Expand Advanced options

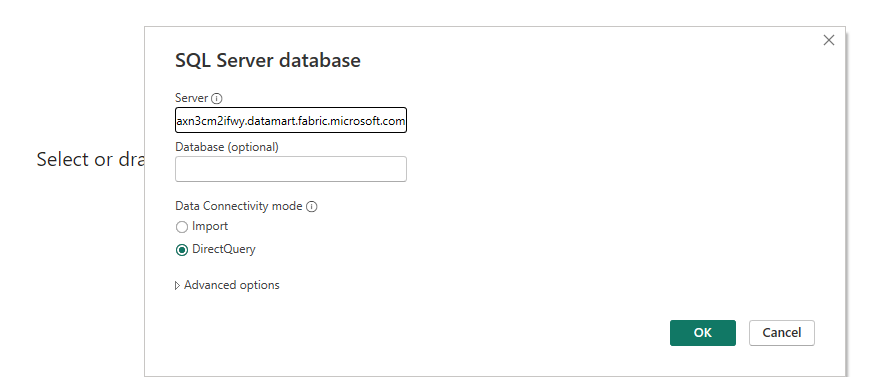pyautogui.click(x=227, y=285)
